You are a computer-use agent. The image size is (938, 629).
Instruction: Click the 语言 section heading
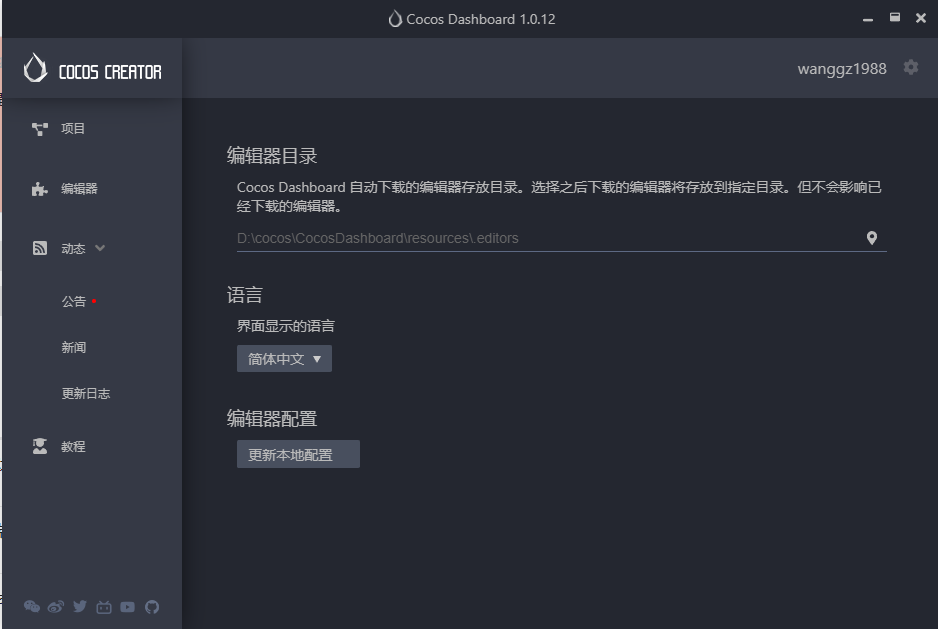click(x=244, y=294)
